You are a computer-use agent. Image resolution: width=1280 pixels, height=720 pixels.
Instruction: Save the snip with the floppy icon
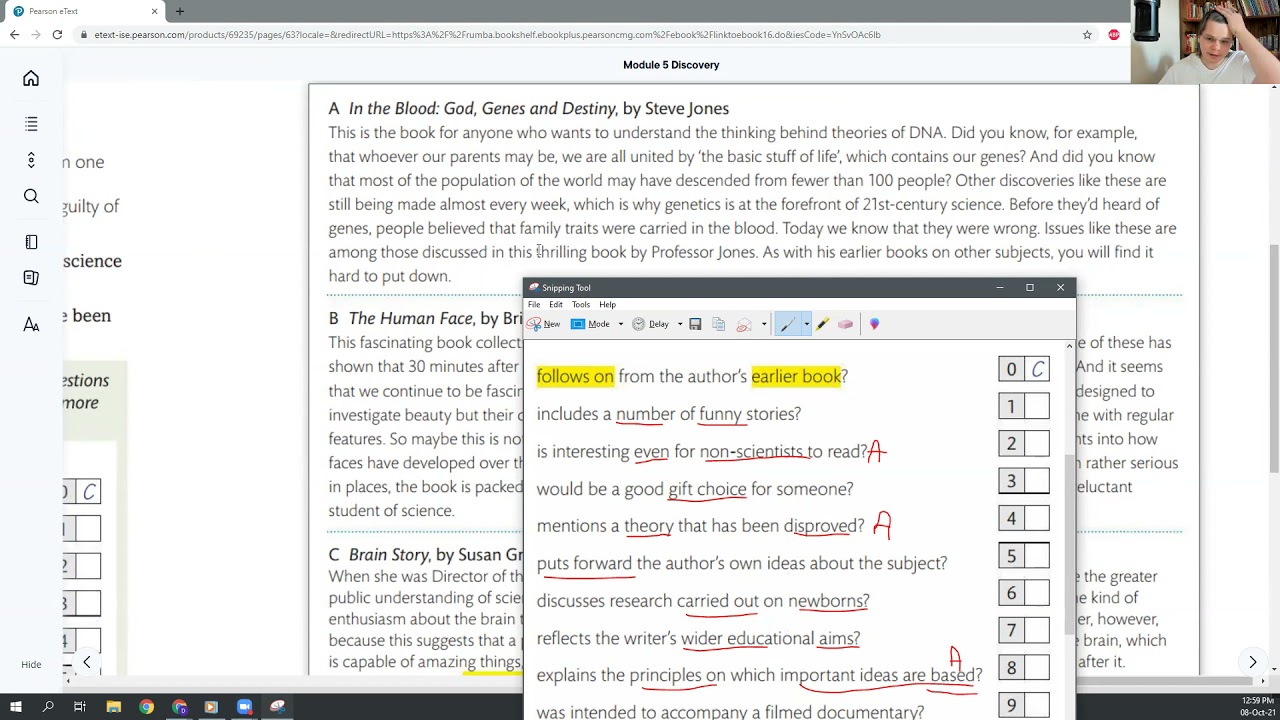point(695,324)
